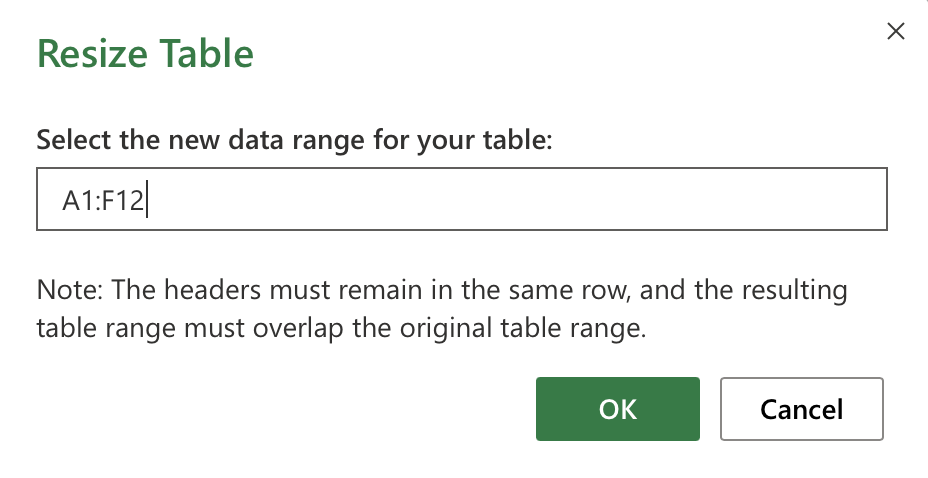Dismiss the dialog using the X icon
The width and height of the screenshot is (928, 478).
click(896, 32)
